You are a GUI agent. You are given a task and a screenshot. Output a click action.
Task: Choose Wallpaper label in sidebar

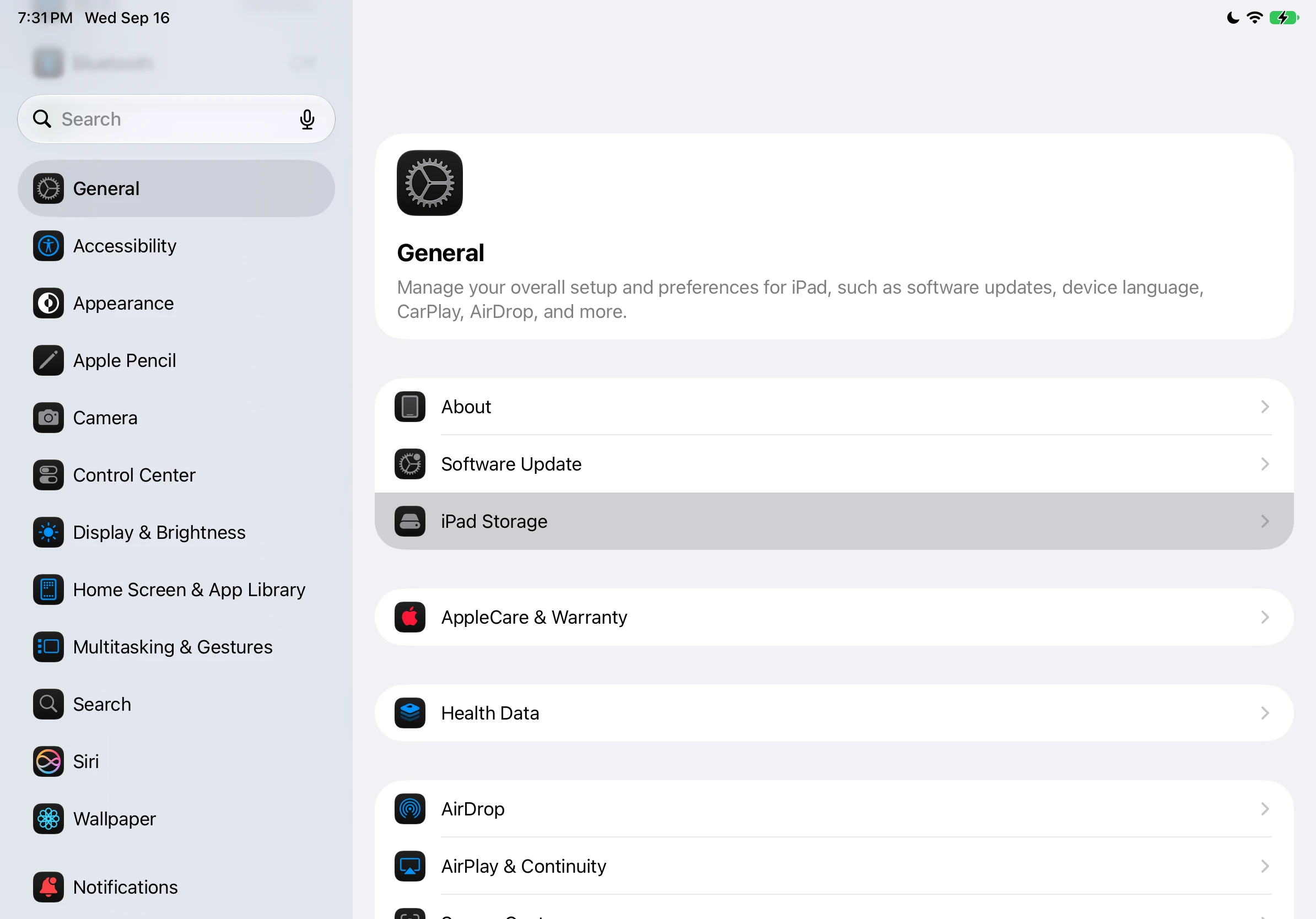[115, 819]
